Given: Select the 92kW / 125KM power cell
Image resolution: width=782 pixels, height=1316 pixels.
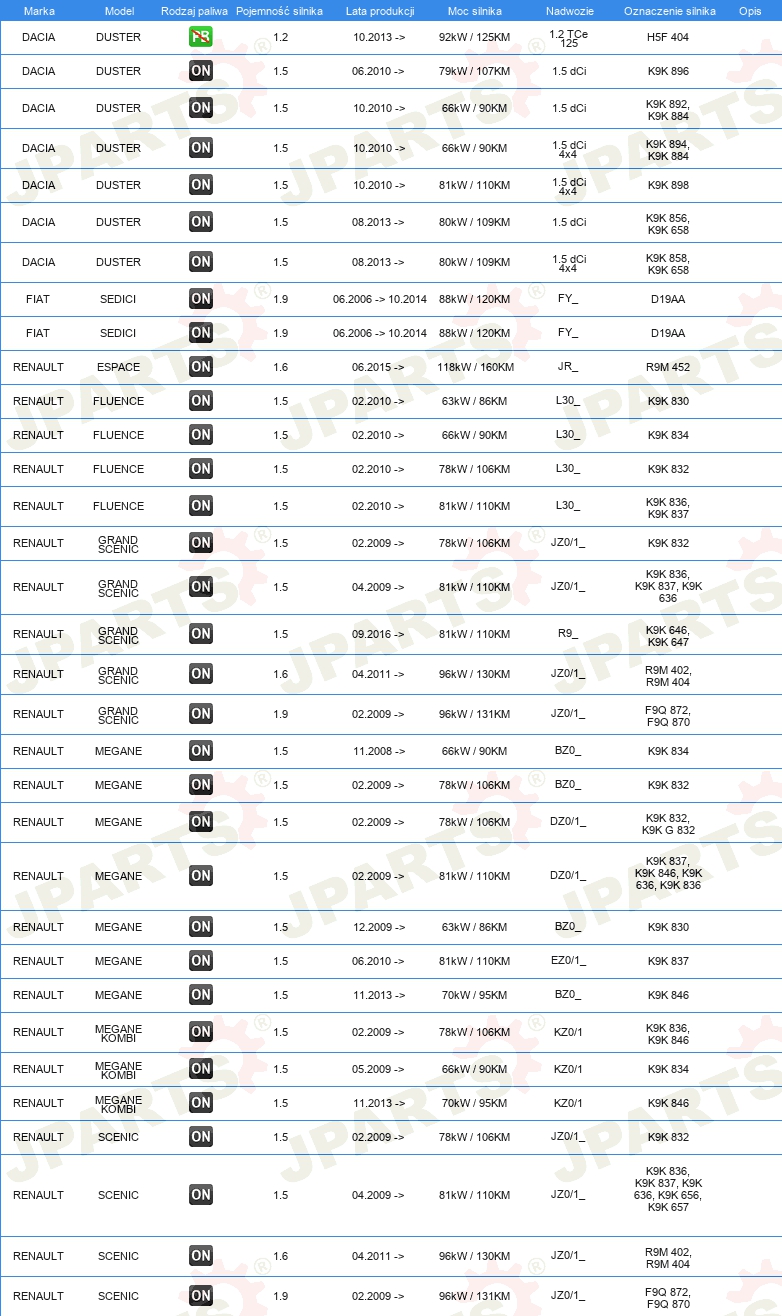Looking at the screenshot, I should 475,37.
